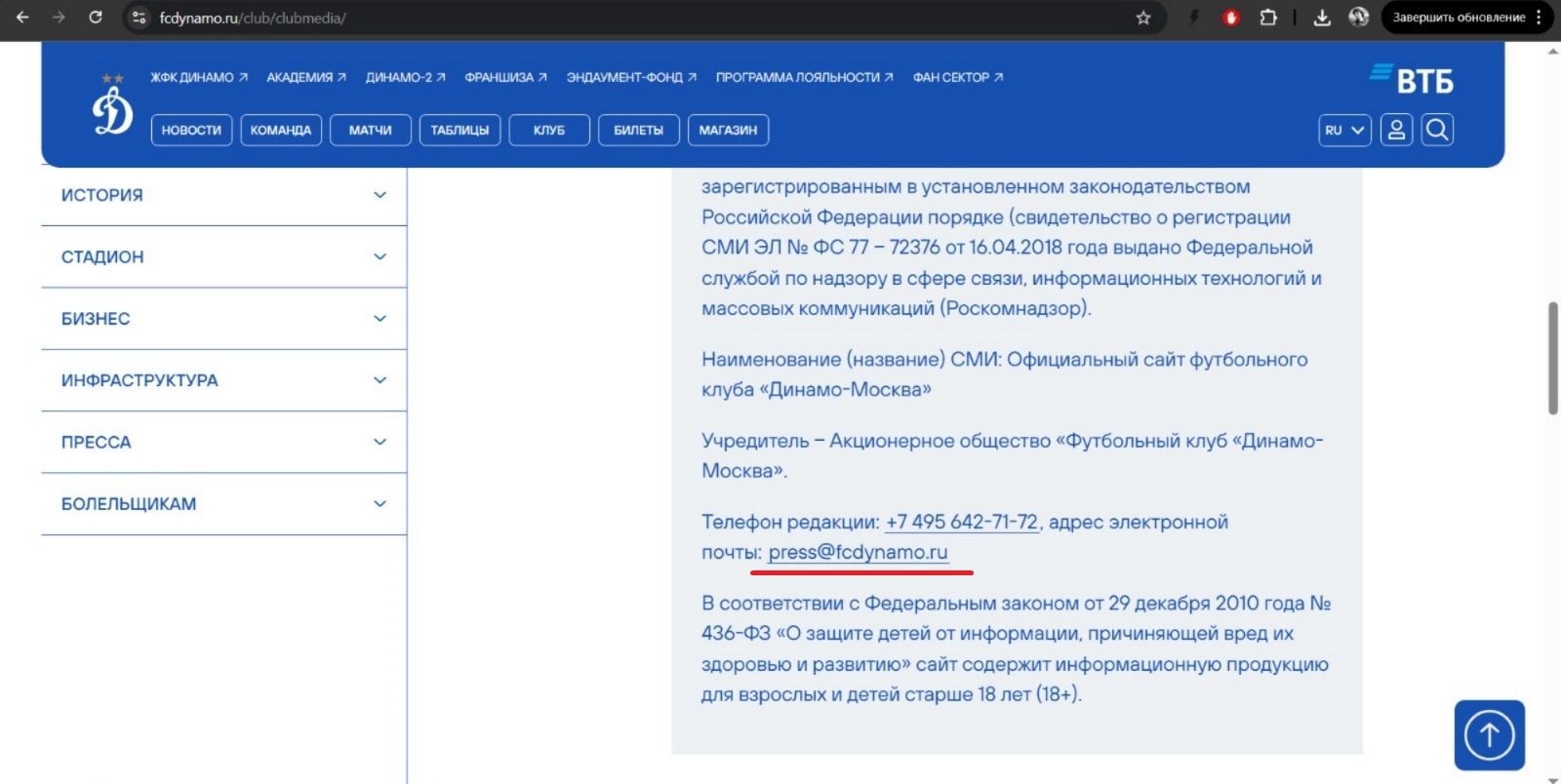Expand the БОЛЕЛЬЩИКАМ sidebar section

[x=223, y=503]
